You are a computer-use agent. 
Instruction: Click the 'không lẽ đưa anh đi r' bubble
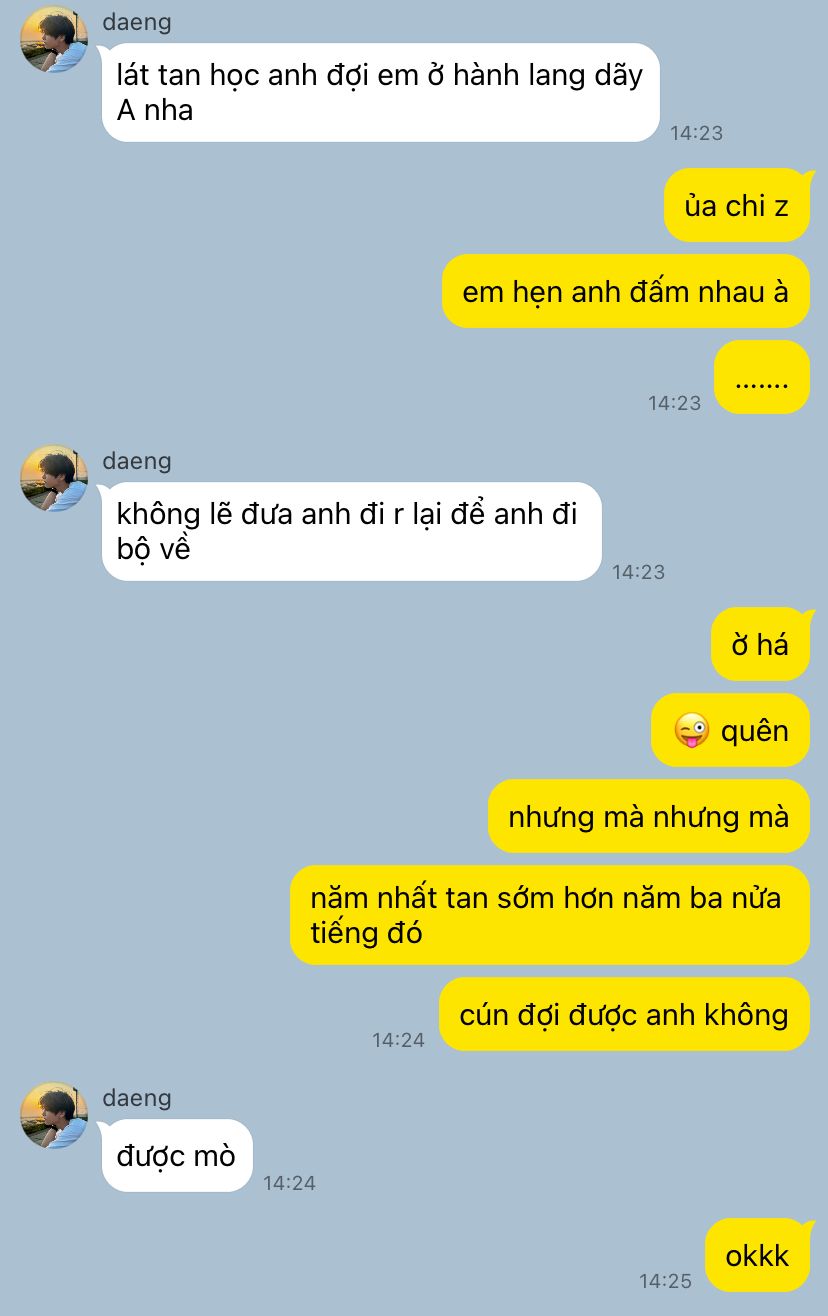tap(352, 531)
